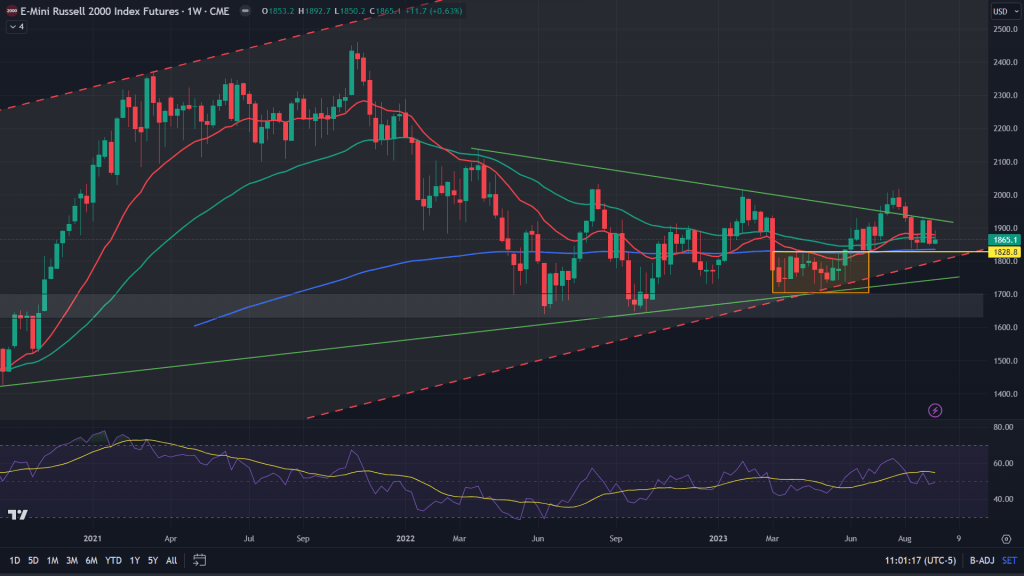Image resolution: width=1024 pixels, height=576 pixels.
Task: Click the All time range button
Action: [x=172, y=559]
